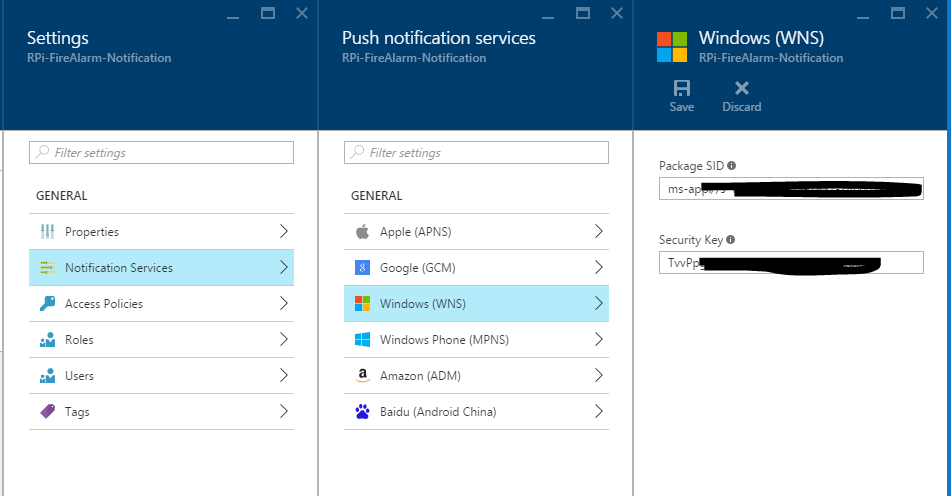Open Access Policies settings

coord(161,304)
